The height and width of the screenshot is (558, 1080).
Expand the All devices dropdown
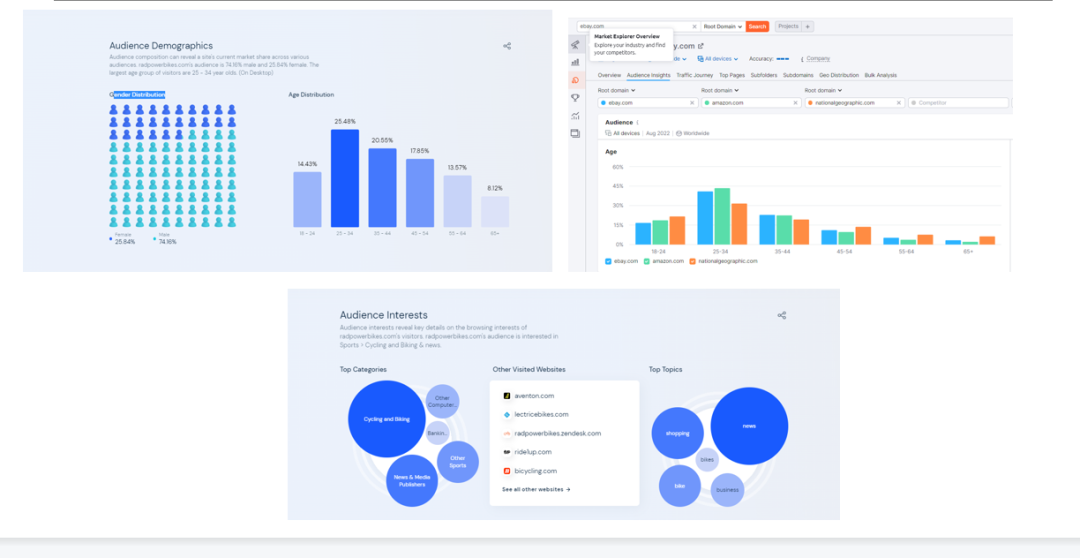pyautogui.click(x=717, y=59)
